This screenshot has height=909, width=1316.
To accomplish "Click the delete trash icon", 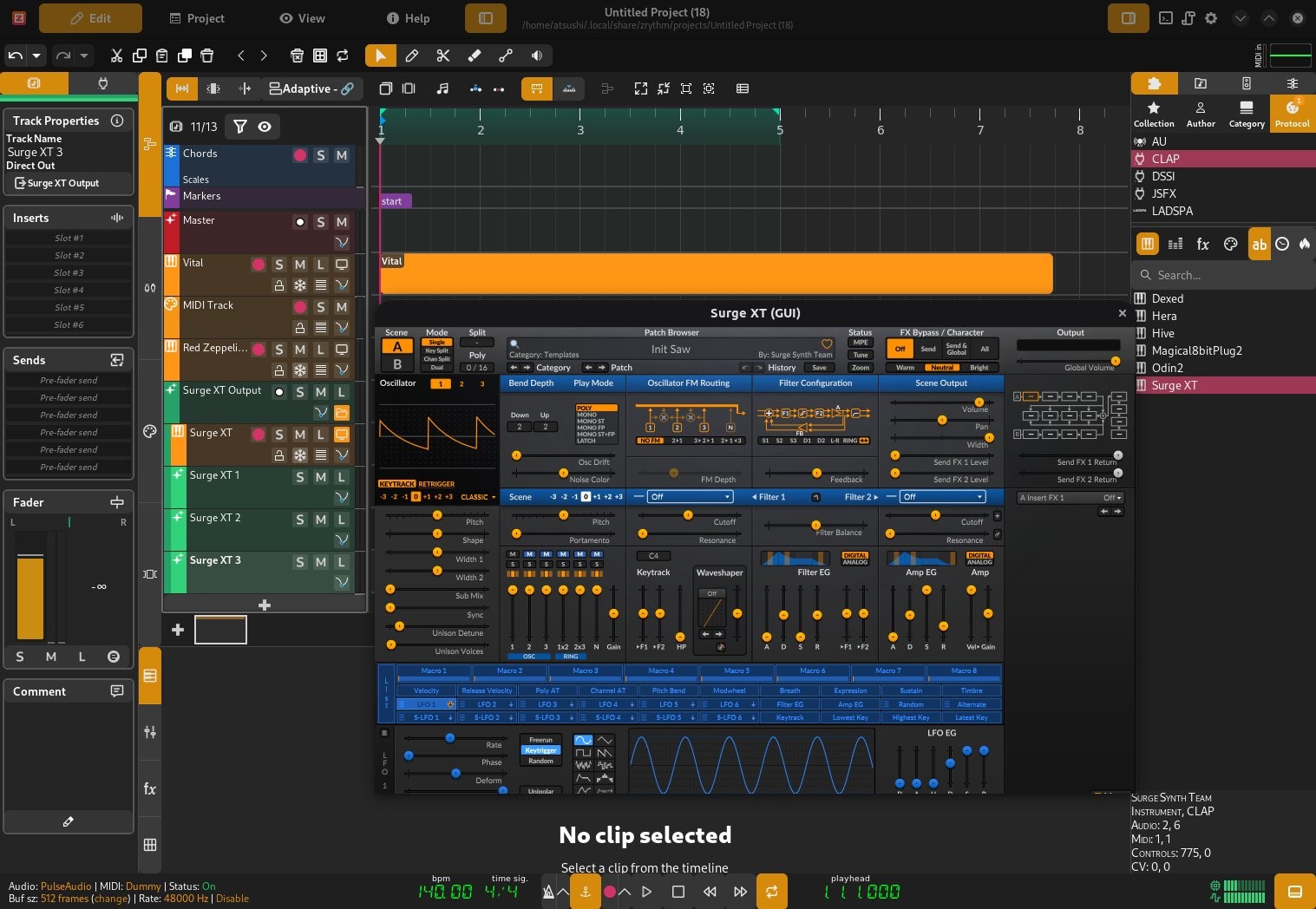I will click(206, 56).
